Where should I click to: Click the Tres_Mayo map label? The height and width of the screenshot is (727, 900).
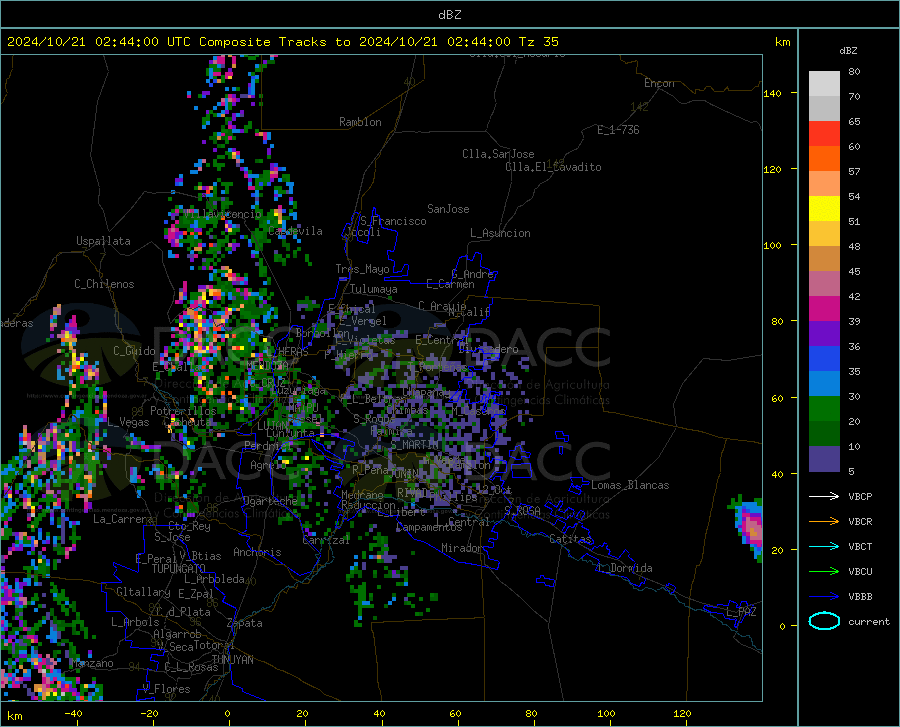click(x=362, y=269)
